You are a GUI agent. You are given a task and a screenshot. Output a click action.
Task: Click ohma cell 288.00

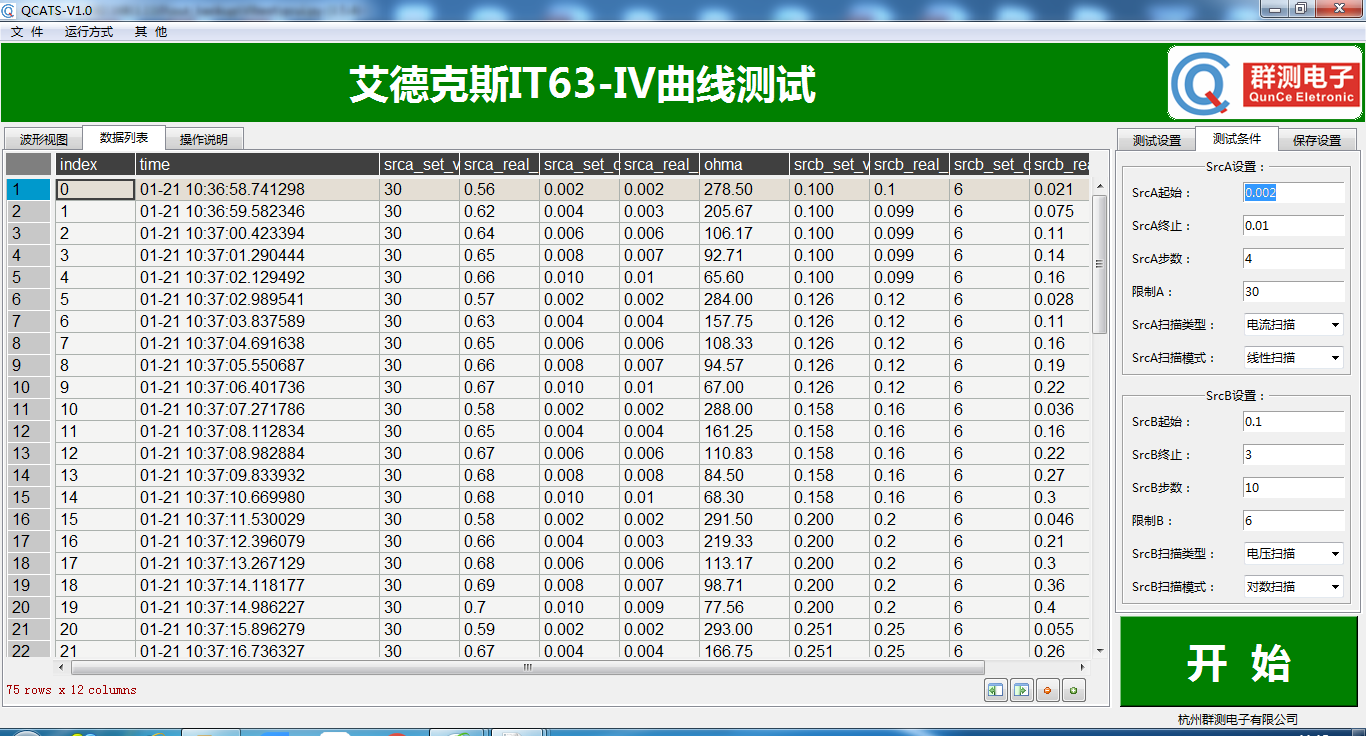click(x=744, y=409)
